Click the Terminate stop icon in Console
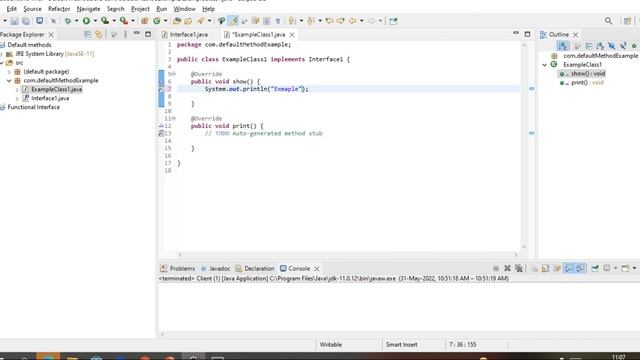The width and height of the screenshot is (640, 360). pyautogui.click(x=496, y=268)
